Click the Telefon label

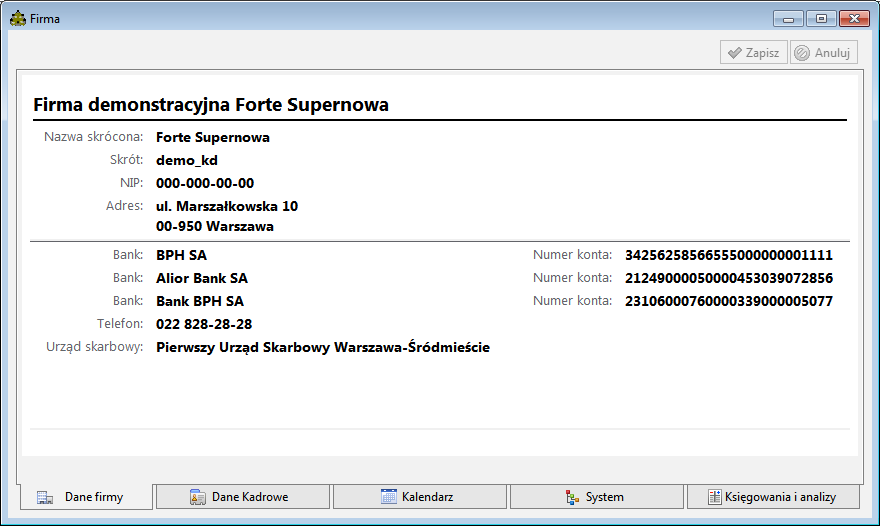[120, 324]
